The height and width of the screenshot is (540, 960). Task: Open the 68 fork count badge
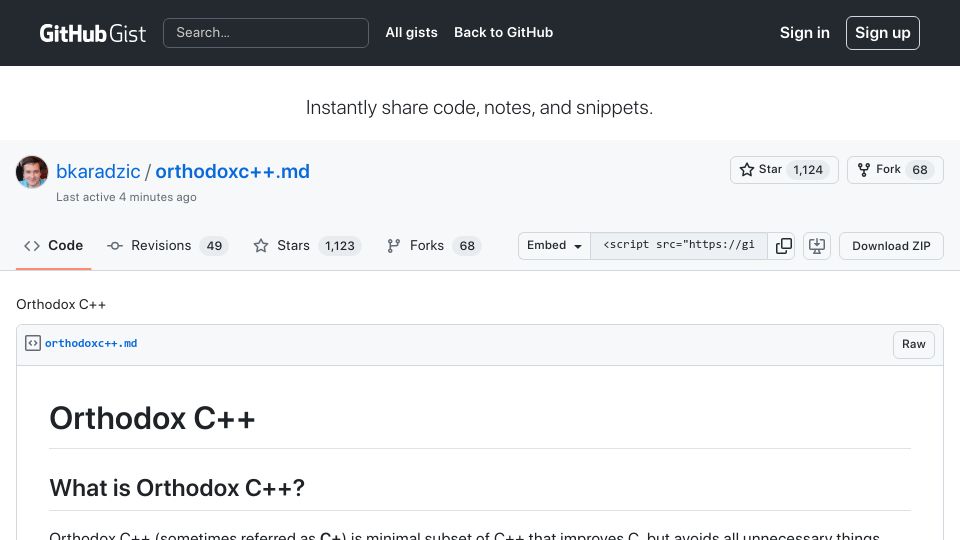point(920,170)
